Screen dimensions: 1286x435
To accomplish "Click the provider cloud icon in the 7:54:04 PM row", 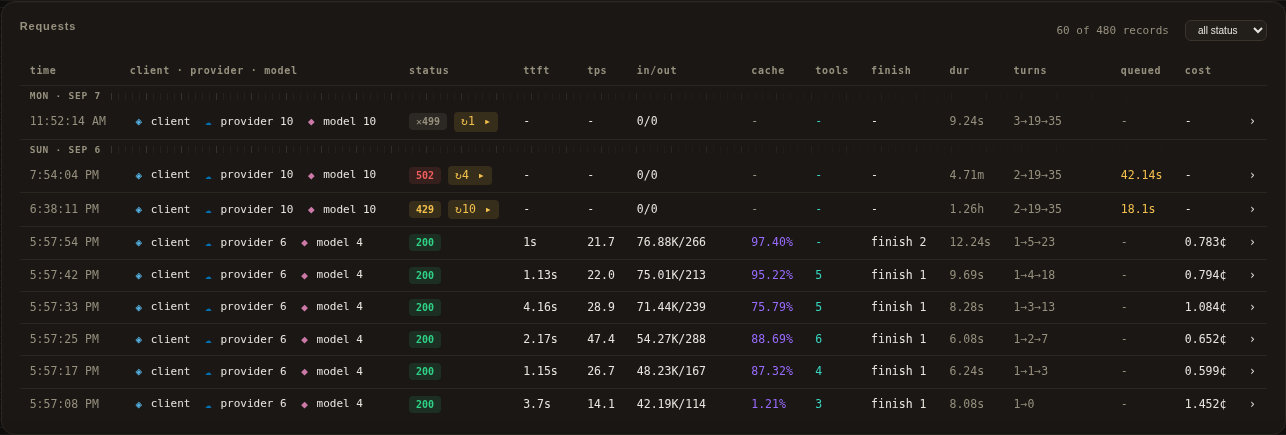I will coord(208,175).
